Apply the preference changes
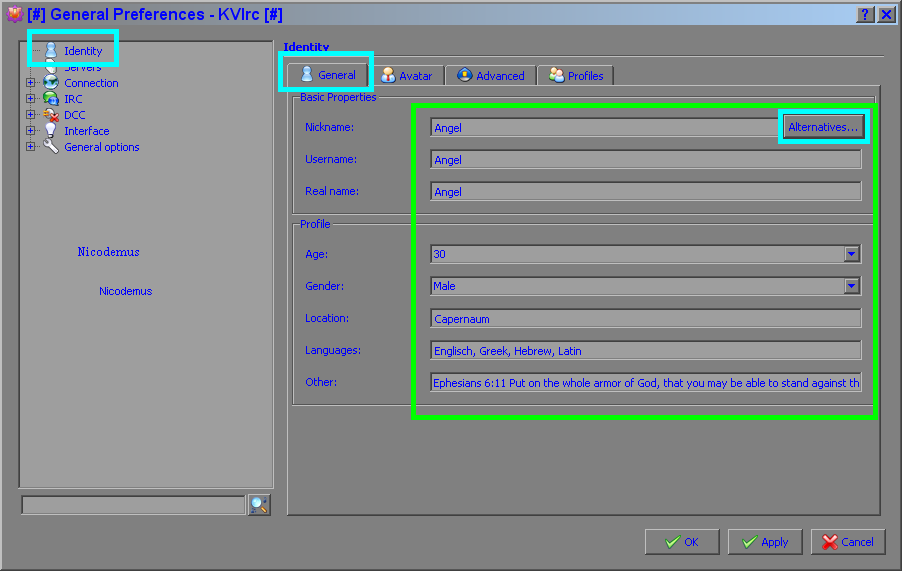Image resolution: width=902 pixels, height=571 pixels. click(x=765, y=542)
